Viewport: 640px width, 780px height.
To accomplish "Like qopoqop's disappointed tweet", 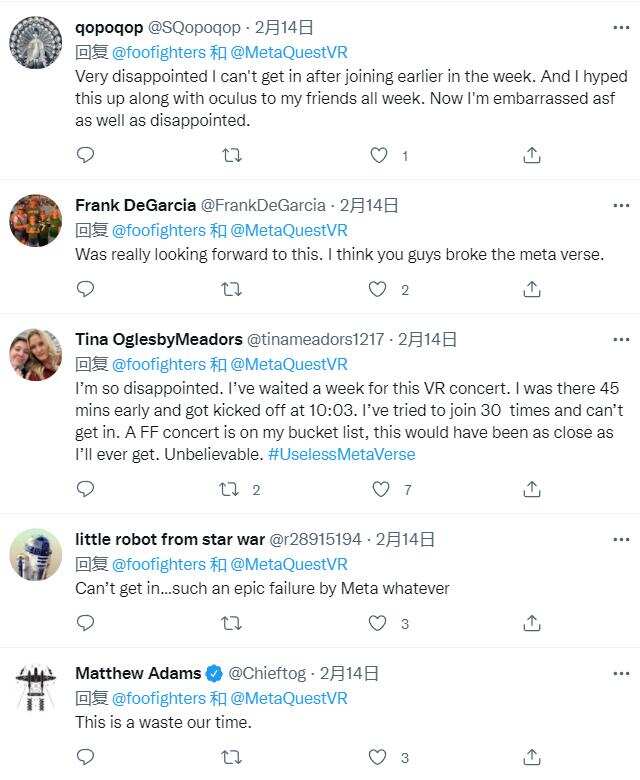I will coord(378,155).
